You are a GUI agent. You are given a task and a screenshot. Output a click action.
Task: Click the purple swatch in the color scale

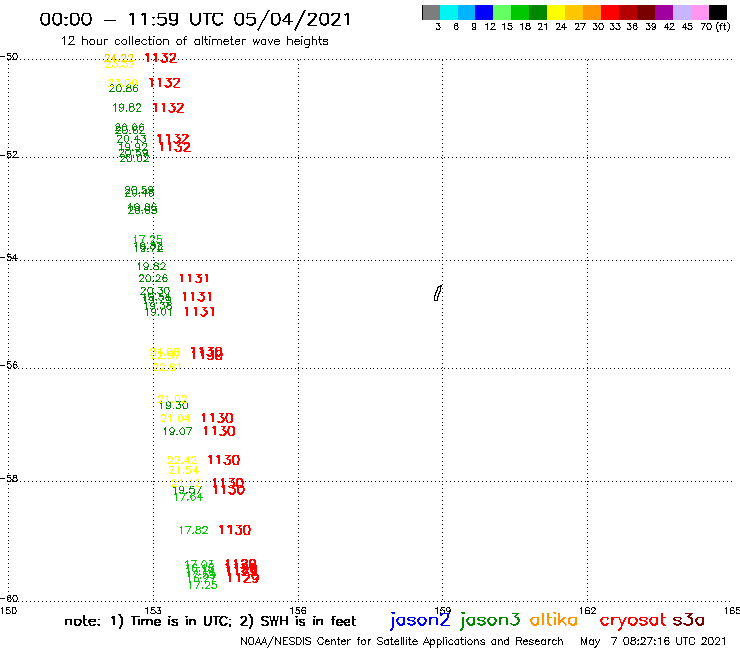(x=664, y=12)
